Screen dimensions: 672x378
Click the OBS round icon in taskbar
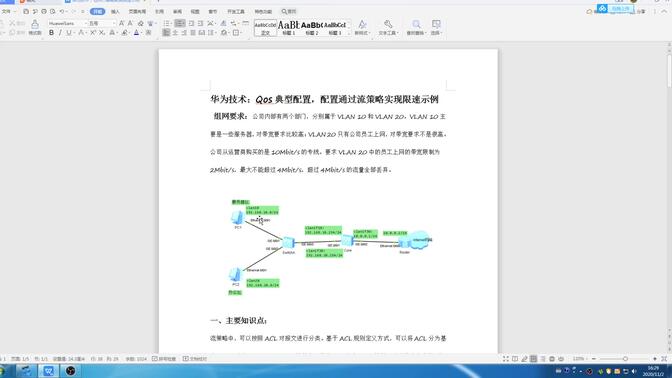click(x=71, y=371)
